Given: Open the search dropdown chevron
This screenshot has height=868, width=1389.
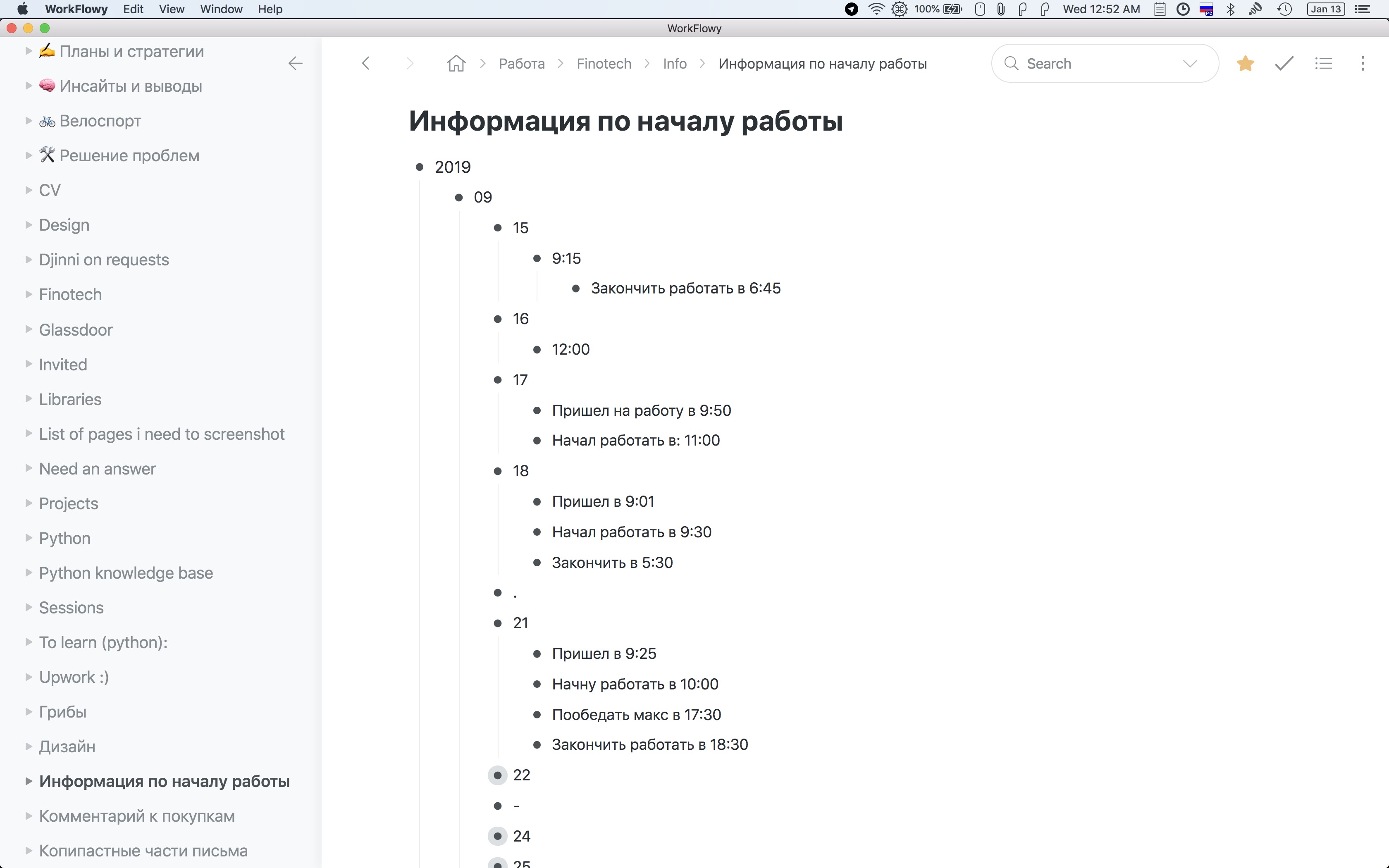Looking at the screenshot, I should tap(1190, 63).
